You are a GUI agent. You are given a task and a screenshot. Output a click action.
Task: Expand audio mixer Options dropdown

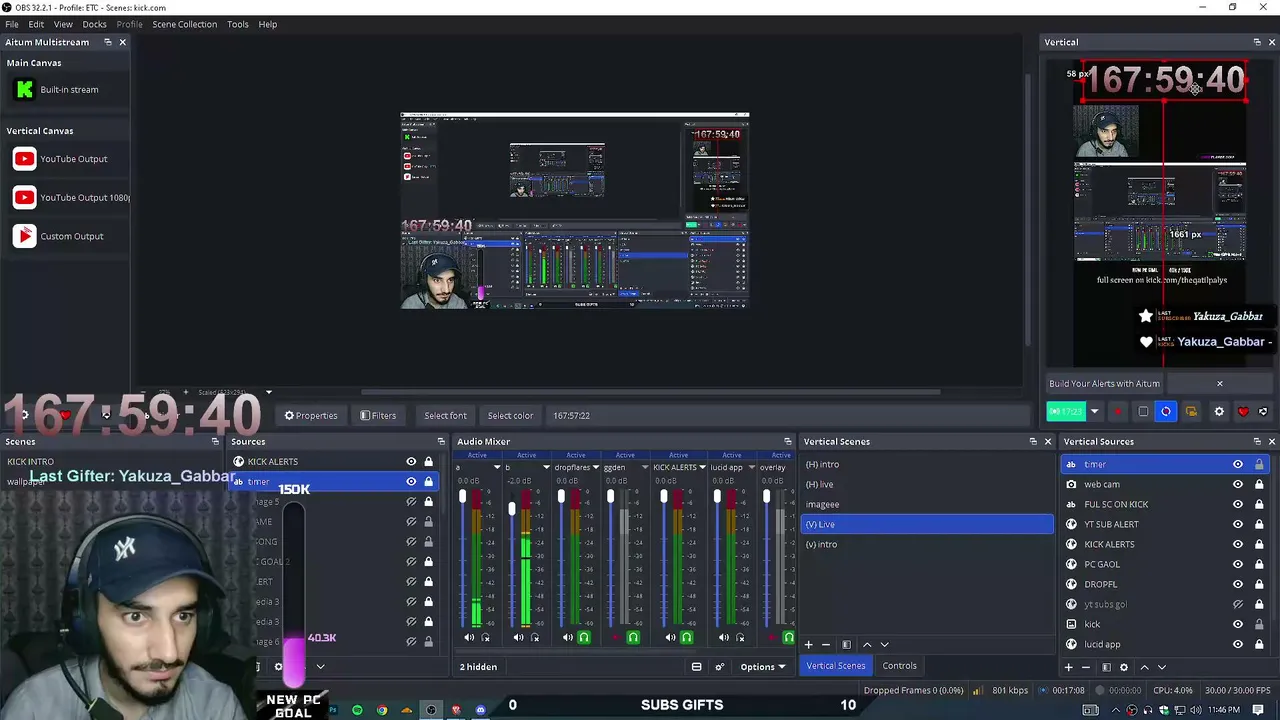[x=762, y=667]
